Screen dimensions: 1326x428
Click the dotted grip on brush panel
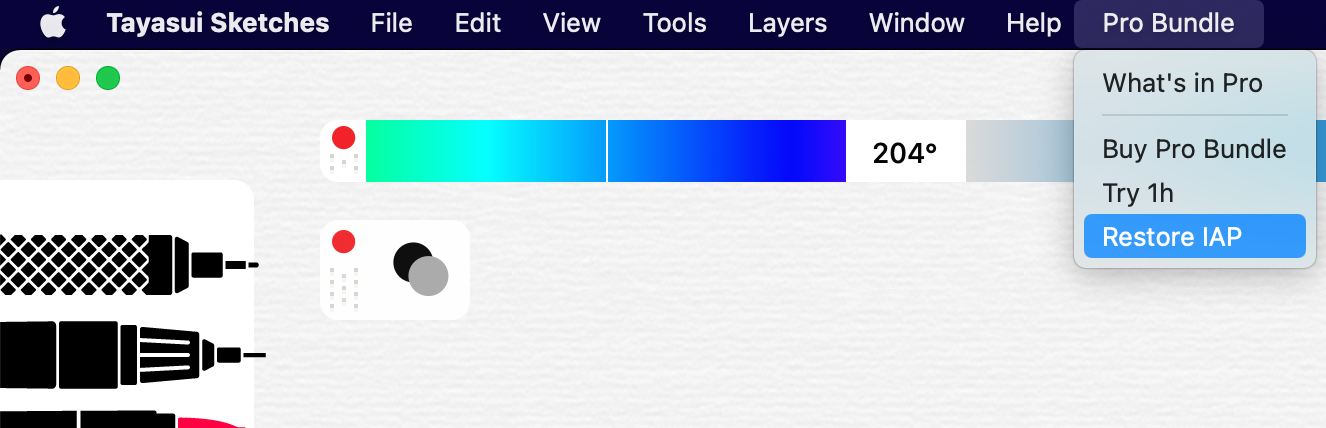point(343,287)
